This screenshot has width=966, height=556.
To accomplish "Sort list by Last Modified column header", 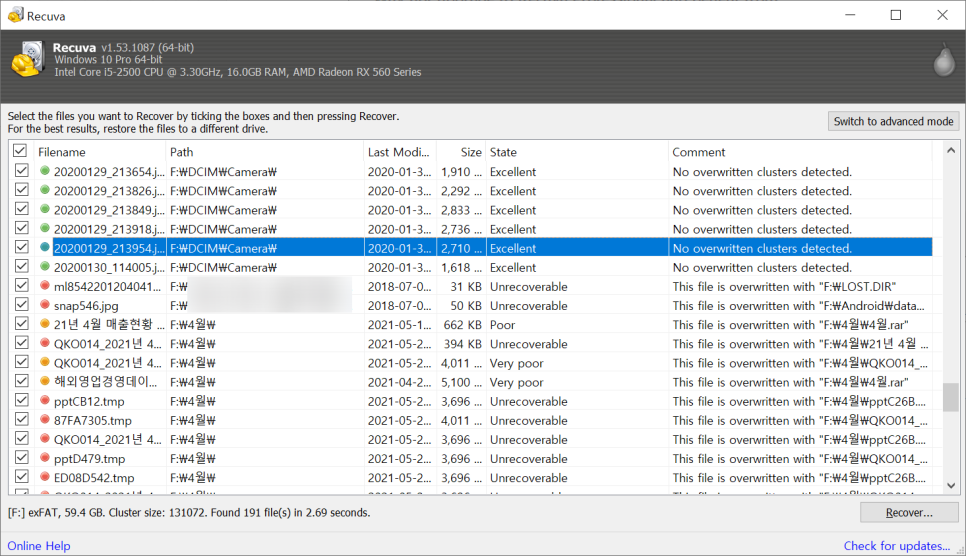I will (400, 152).
